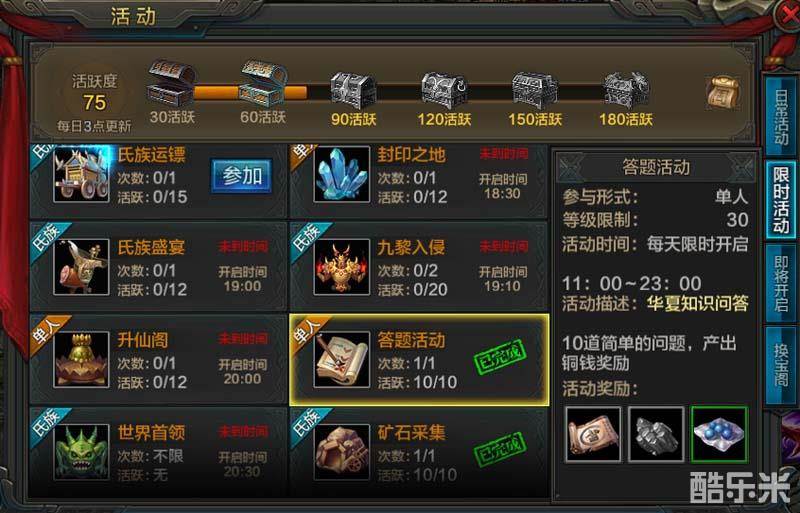Select the 答题活动 activity entry
The height and width of the screenshot is (513, 800).
pos(419,360)
